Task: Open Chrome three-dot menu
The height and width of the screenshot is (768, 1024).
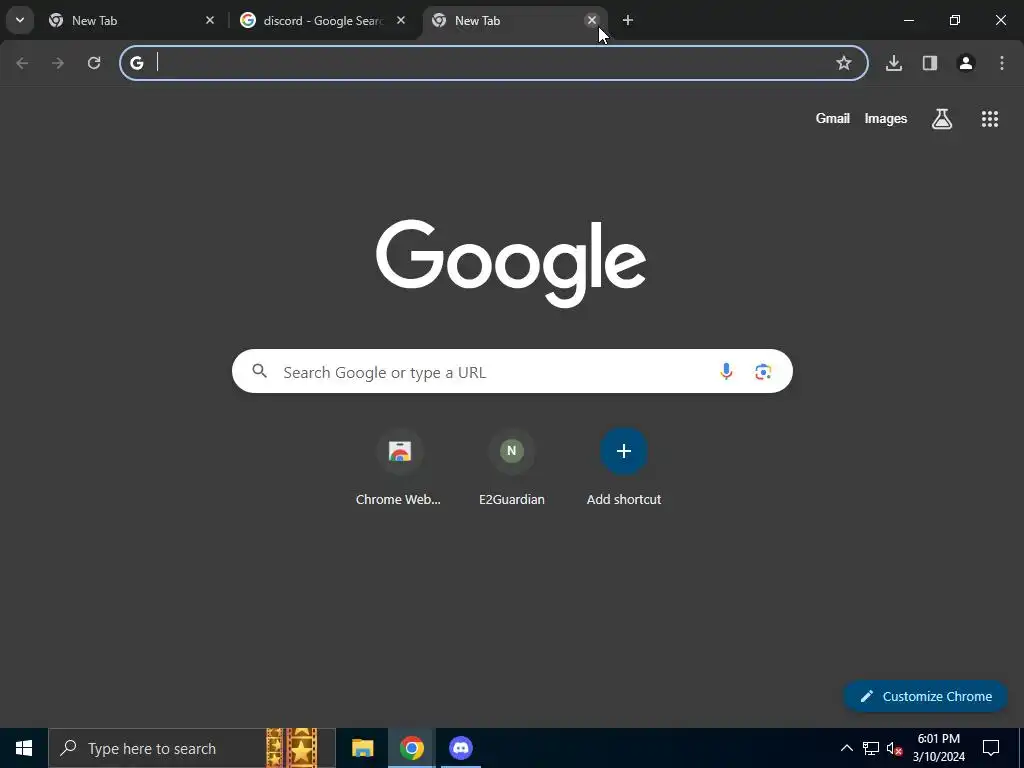Action: pos(1002,63)
